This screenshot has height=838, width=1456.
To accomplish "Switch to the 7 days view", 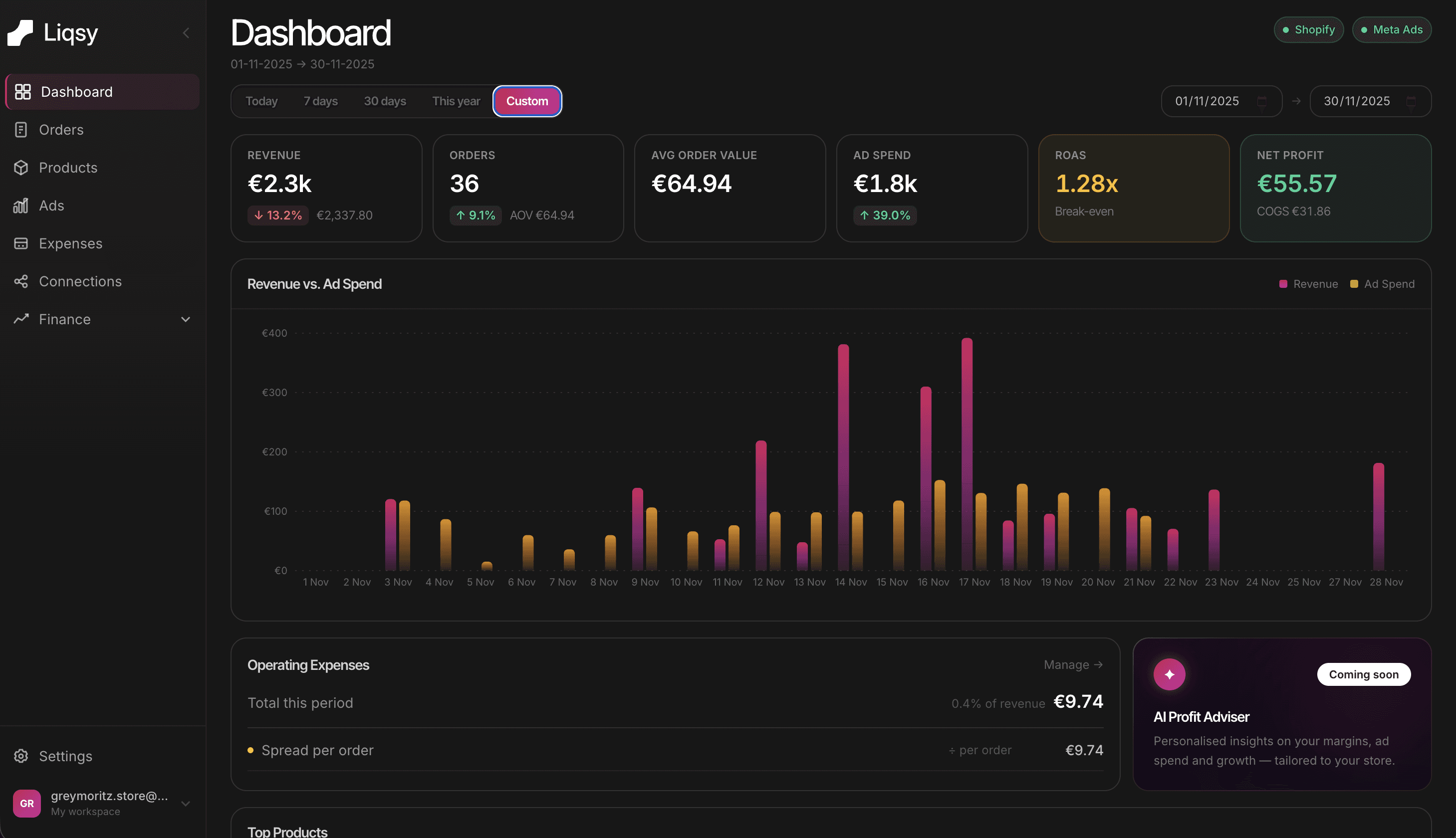I will (x=320, y=101).
